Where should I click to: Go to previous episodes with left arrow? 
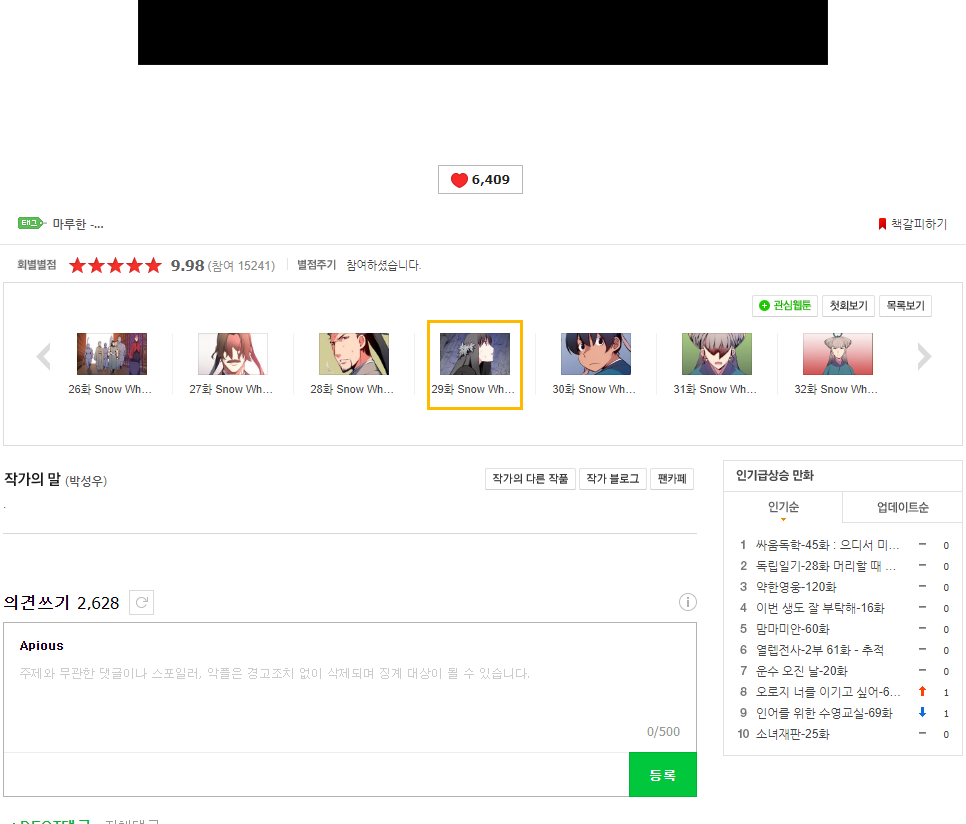coord(44,357)
